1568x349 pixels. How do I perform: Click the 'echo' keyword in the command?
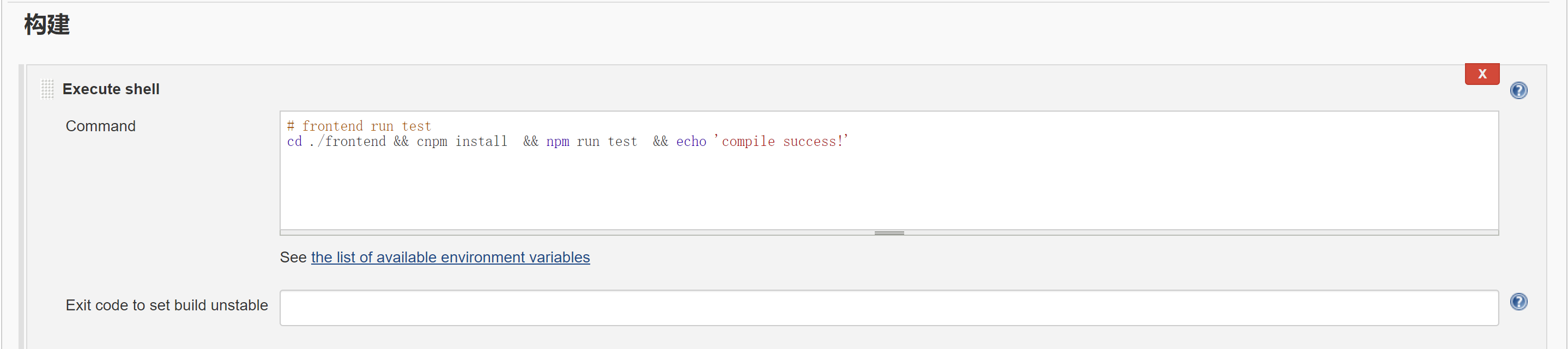pyautogui.click(x=691, y=142)
